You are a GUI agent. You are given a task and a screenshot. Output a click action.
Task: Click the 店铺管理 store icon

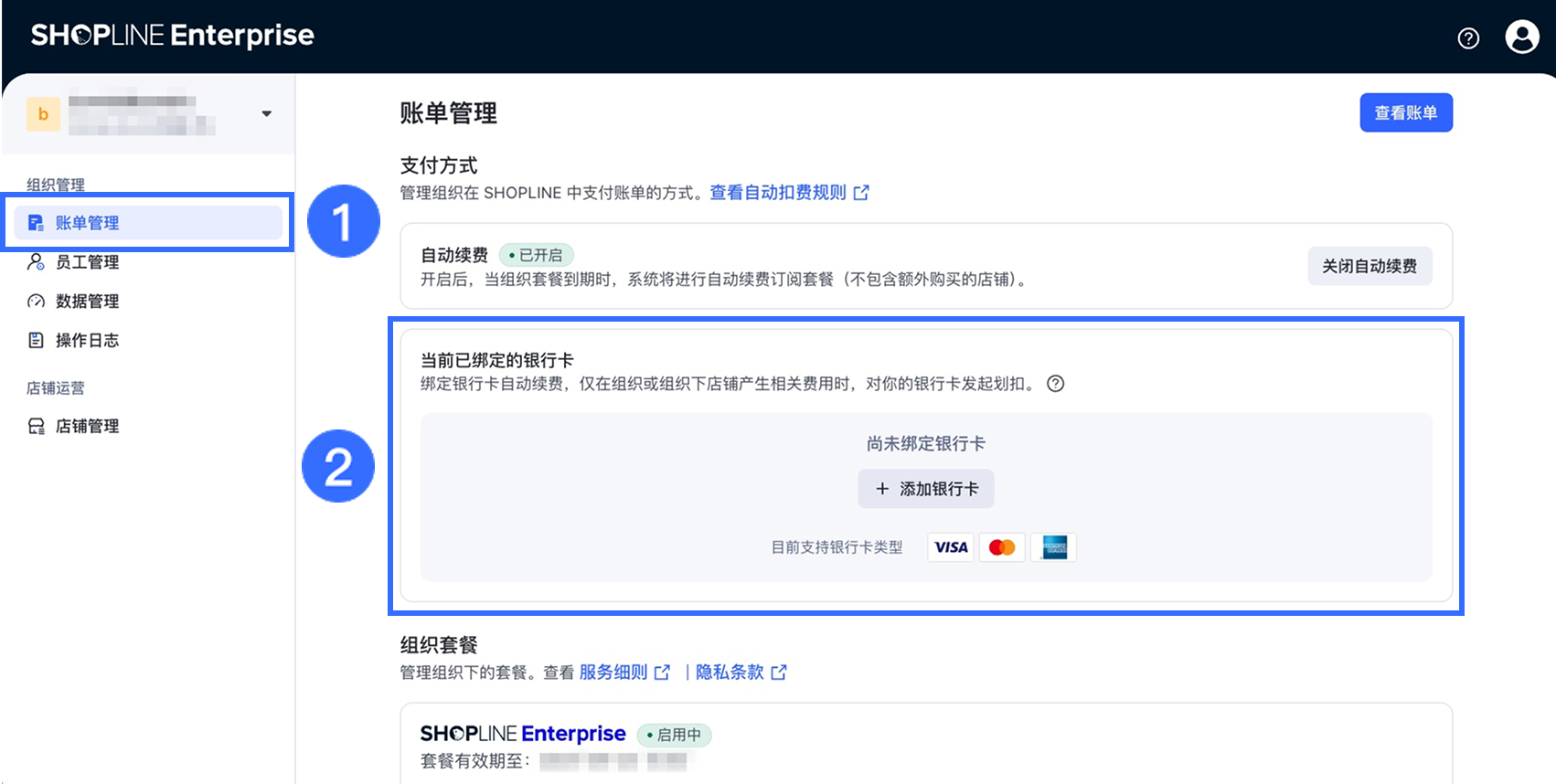36,427
